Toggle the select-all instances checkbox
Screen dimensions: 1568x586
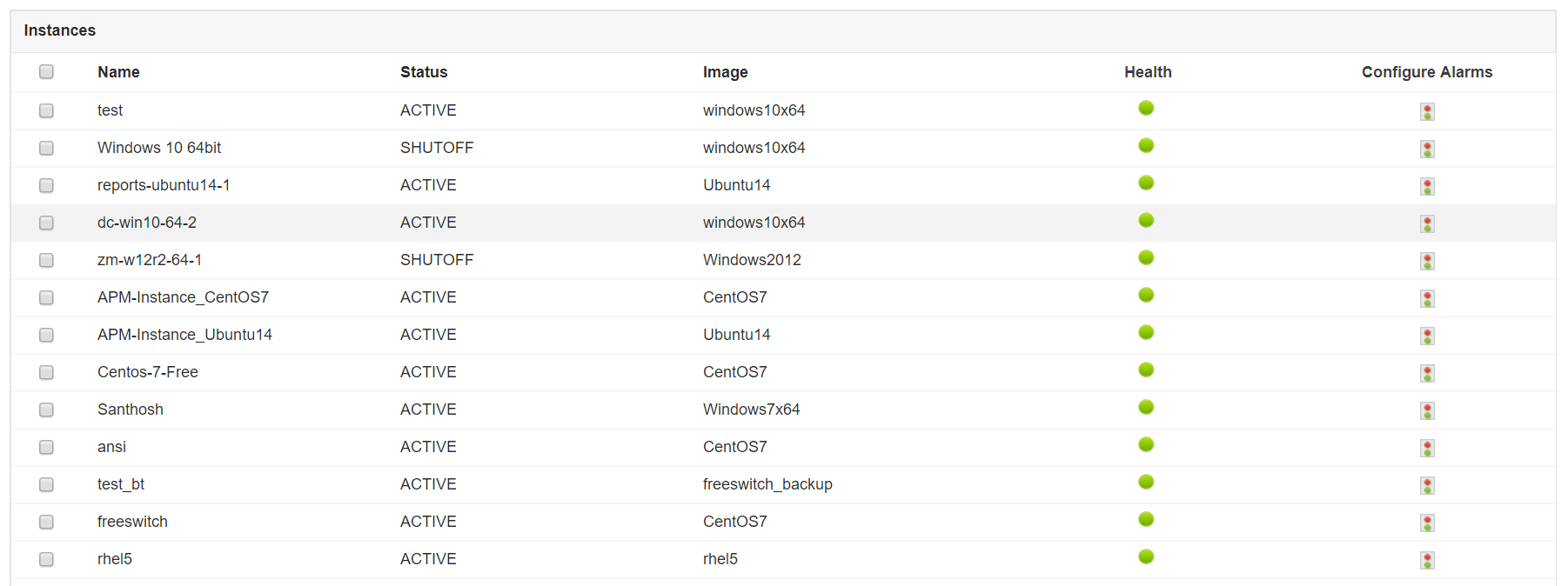[46, 71]
